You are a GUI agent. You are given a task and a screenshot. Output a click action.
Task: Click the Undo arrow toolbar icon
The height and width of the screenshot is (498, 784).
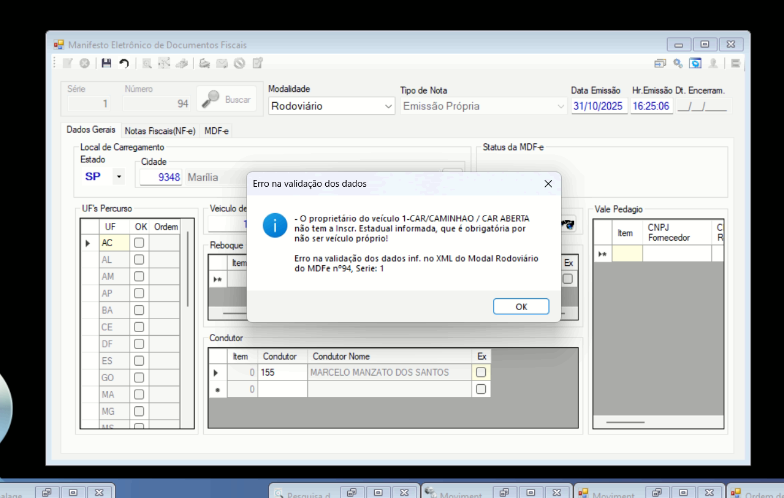click(x=124, y=63)
